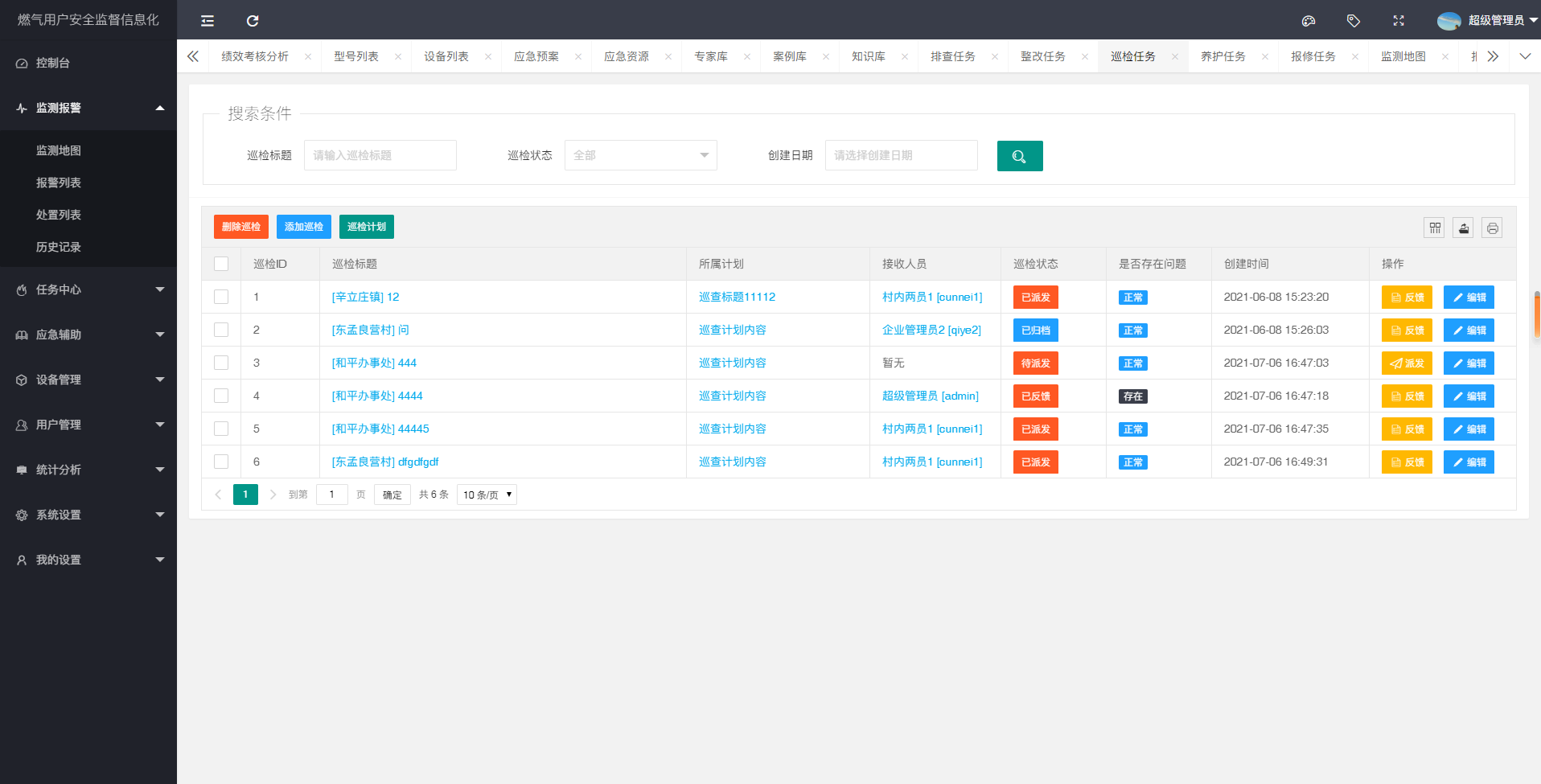
Task: Click the 创建日期 date input field
Action: click(x=901, y=155)
